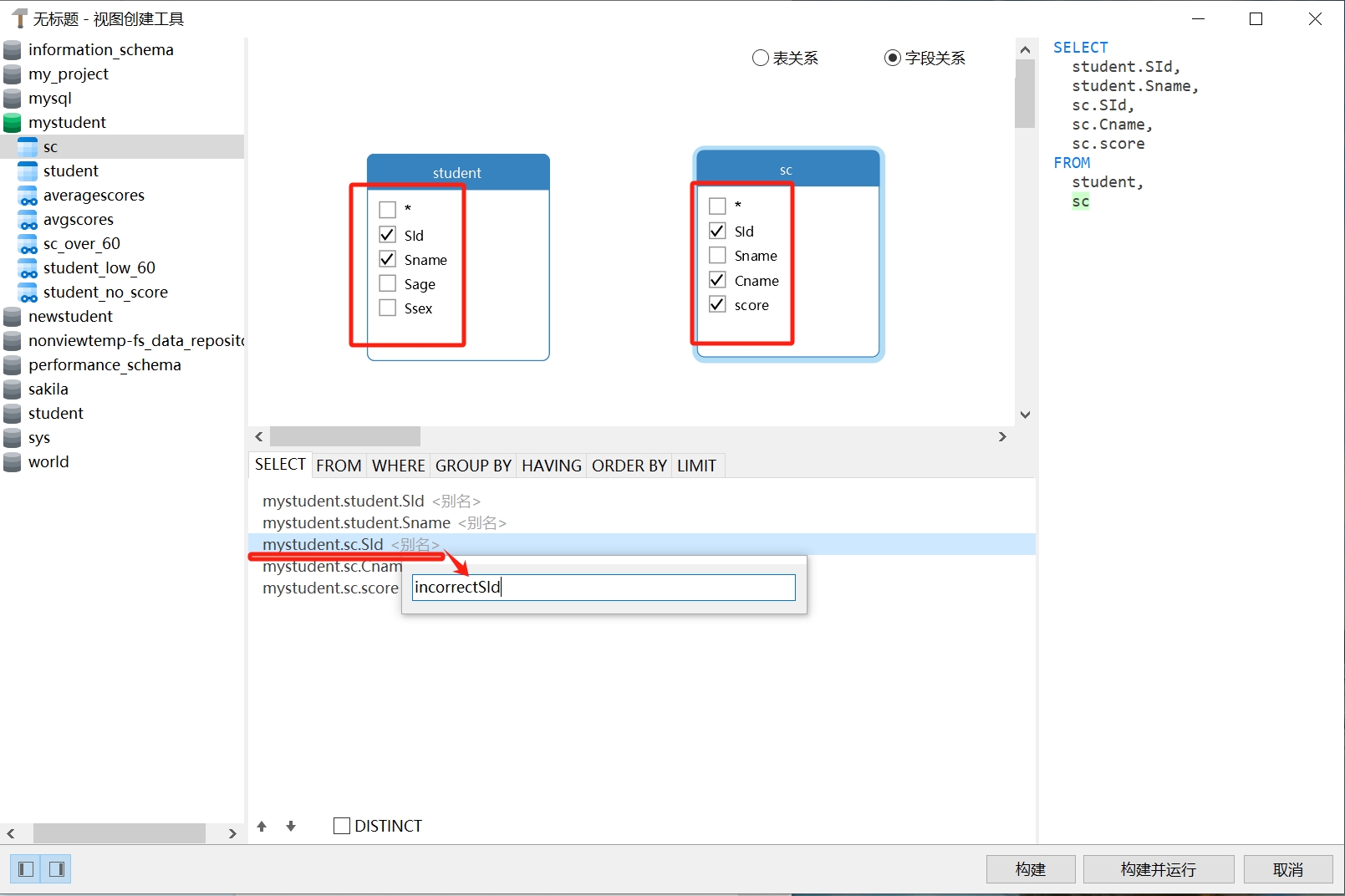The image size is (1345, 896).
Task: Click the alias input field with incorrectSId
Action: (603, 588)
